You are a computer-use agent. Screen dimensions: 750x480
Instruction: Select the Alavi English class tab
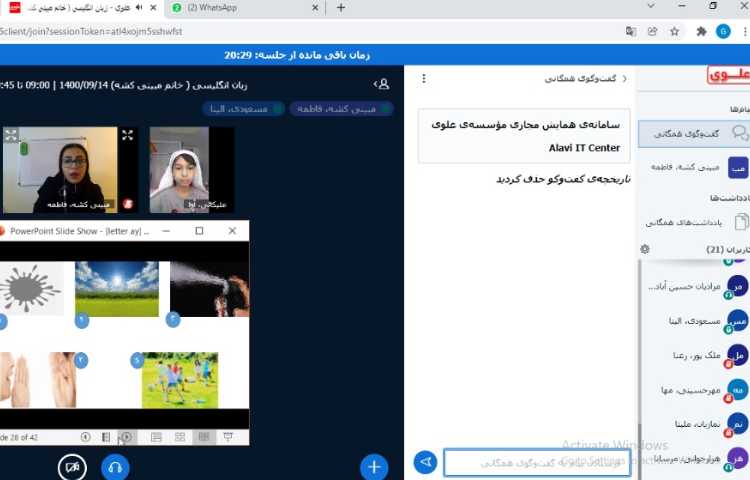(81, 8)
